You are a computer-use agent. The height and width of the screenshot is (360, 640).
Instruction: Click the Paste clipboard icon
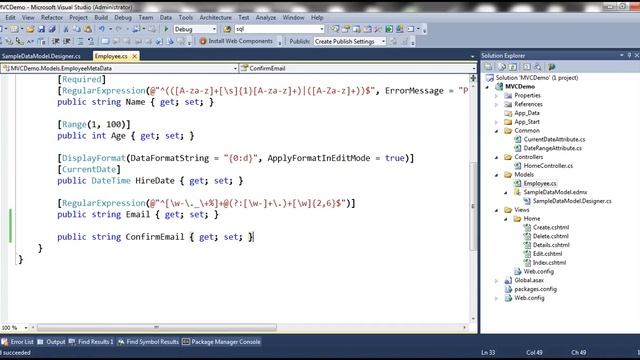pyautogui.click(x=87, y=29)
